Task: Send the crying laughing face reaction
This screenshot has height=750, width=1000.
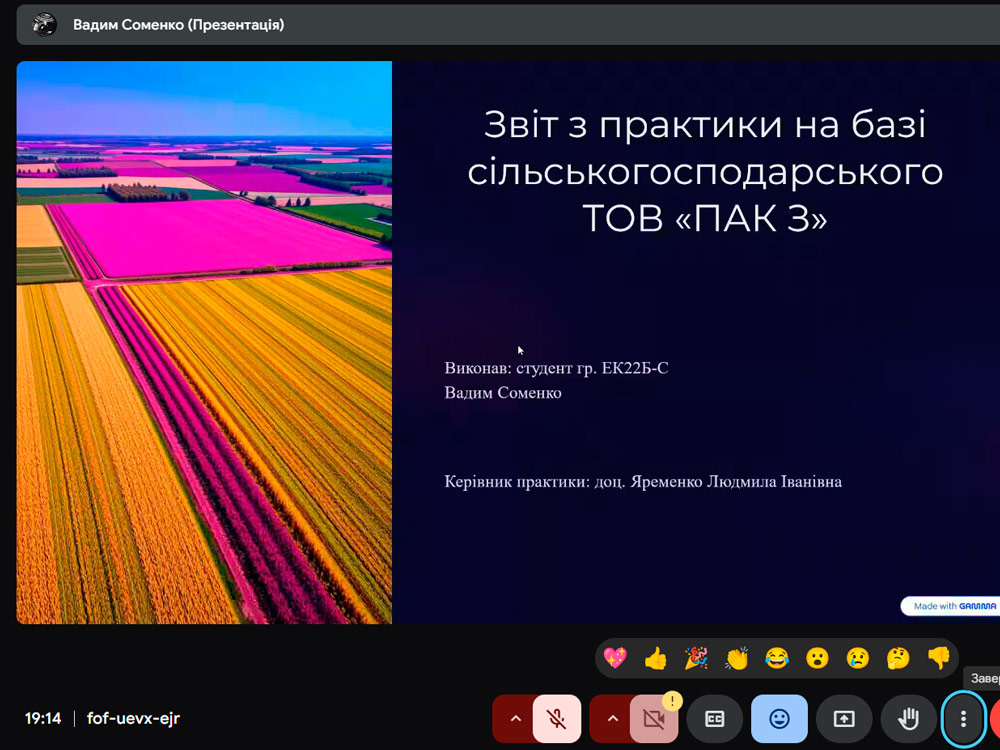Action: pyautogui.click(x=777, y=658)
